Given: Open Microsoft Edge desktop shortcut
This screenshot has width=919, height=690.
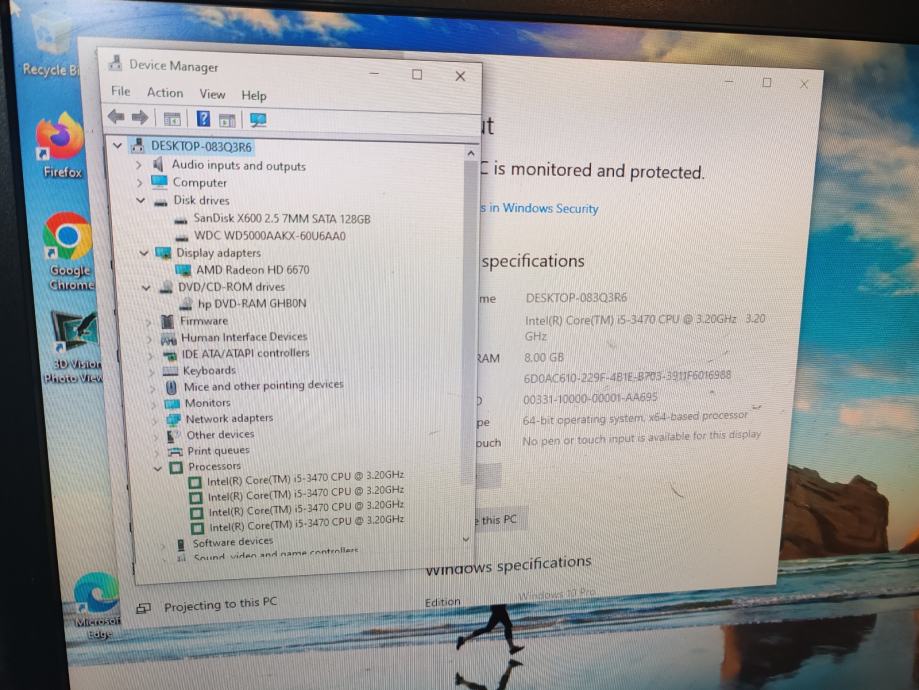Looking at the screenshot, I should (97, 606).
